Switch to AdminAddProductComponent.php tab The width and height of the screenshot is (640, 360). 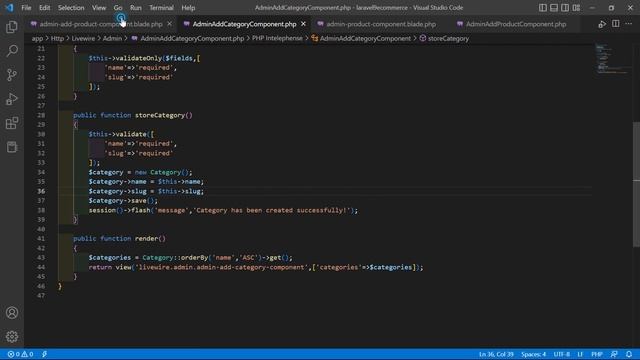pos(516,24)
